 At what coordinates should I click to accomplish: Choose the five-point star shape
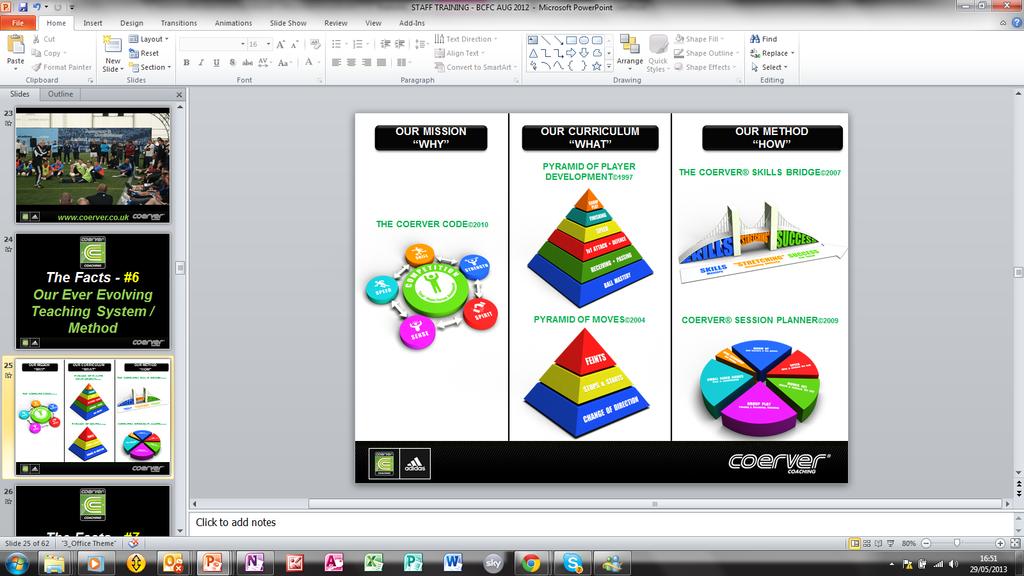596,65
